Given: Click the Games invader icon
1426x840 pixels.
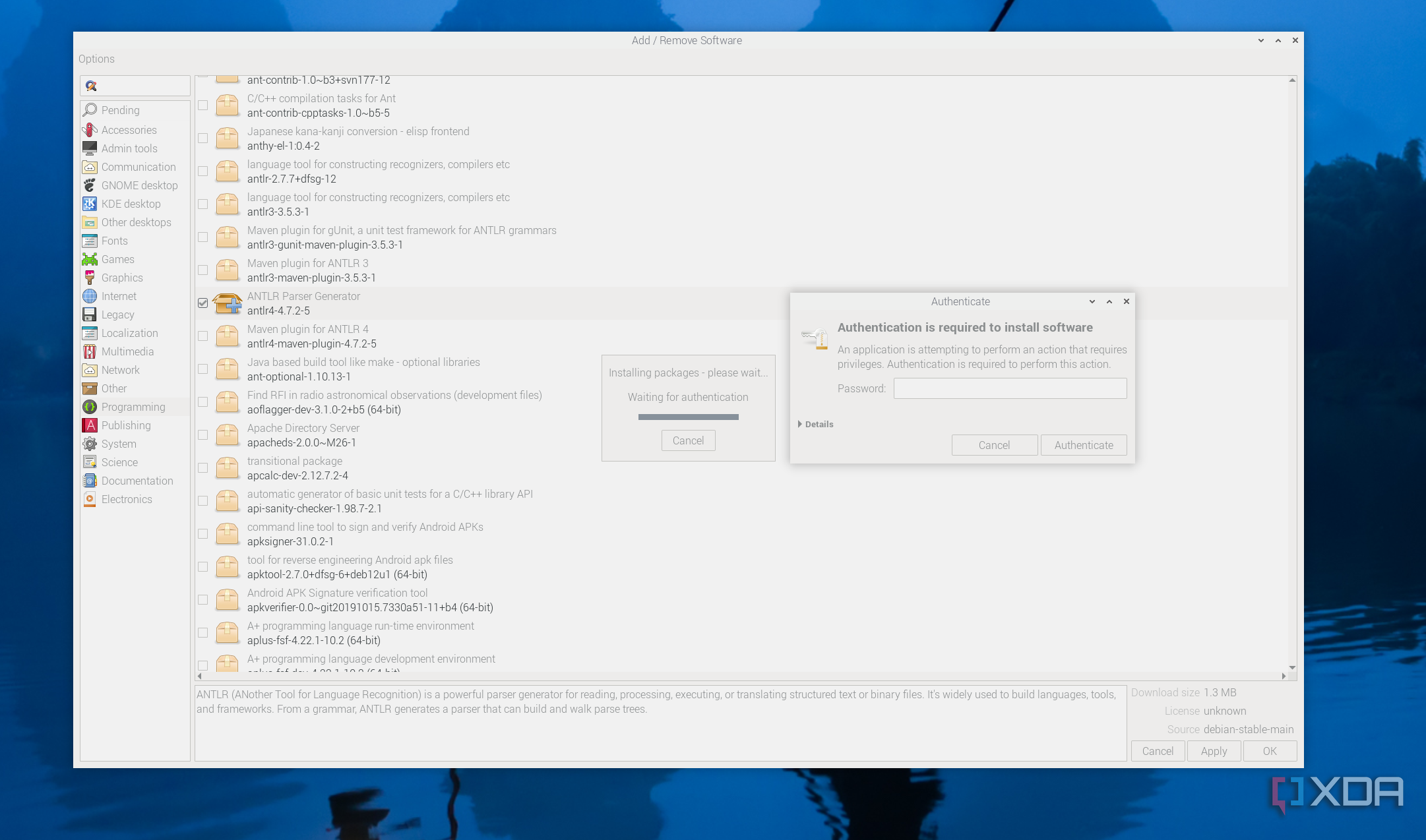Looking at the screenshot, I should tap(90, 259).
